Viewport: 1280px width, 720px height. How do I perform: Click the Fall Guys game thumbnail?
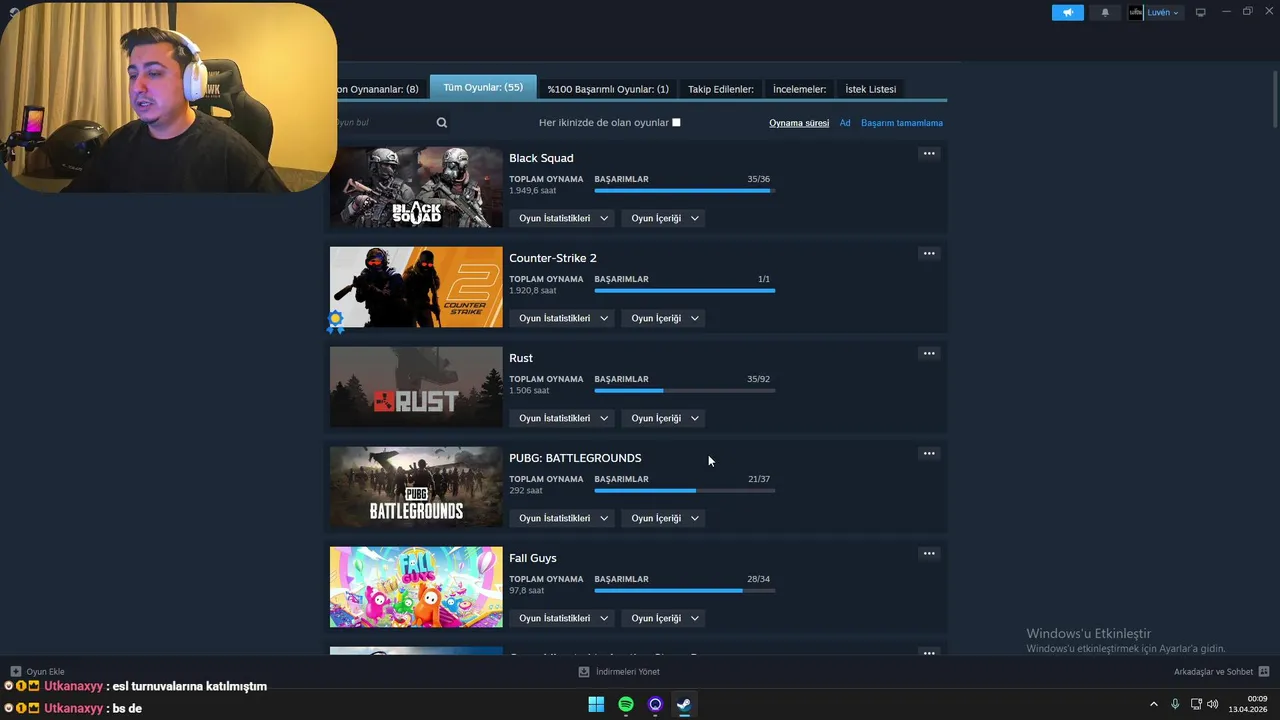tap(416, 587)
